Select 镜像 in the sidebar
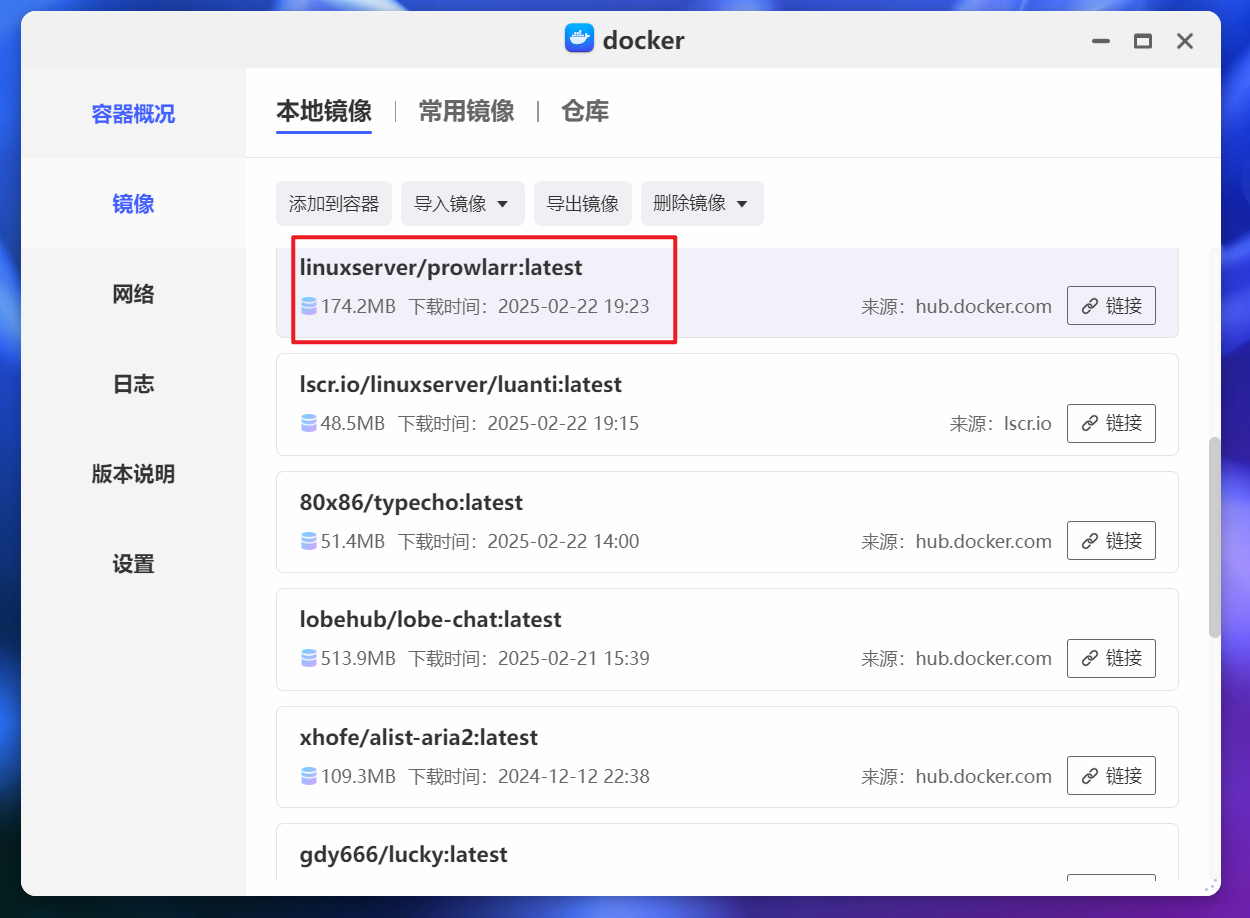 click(x=133, y=204)
